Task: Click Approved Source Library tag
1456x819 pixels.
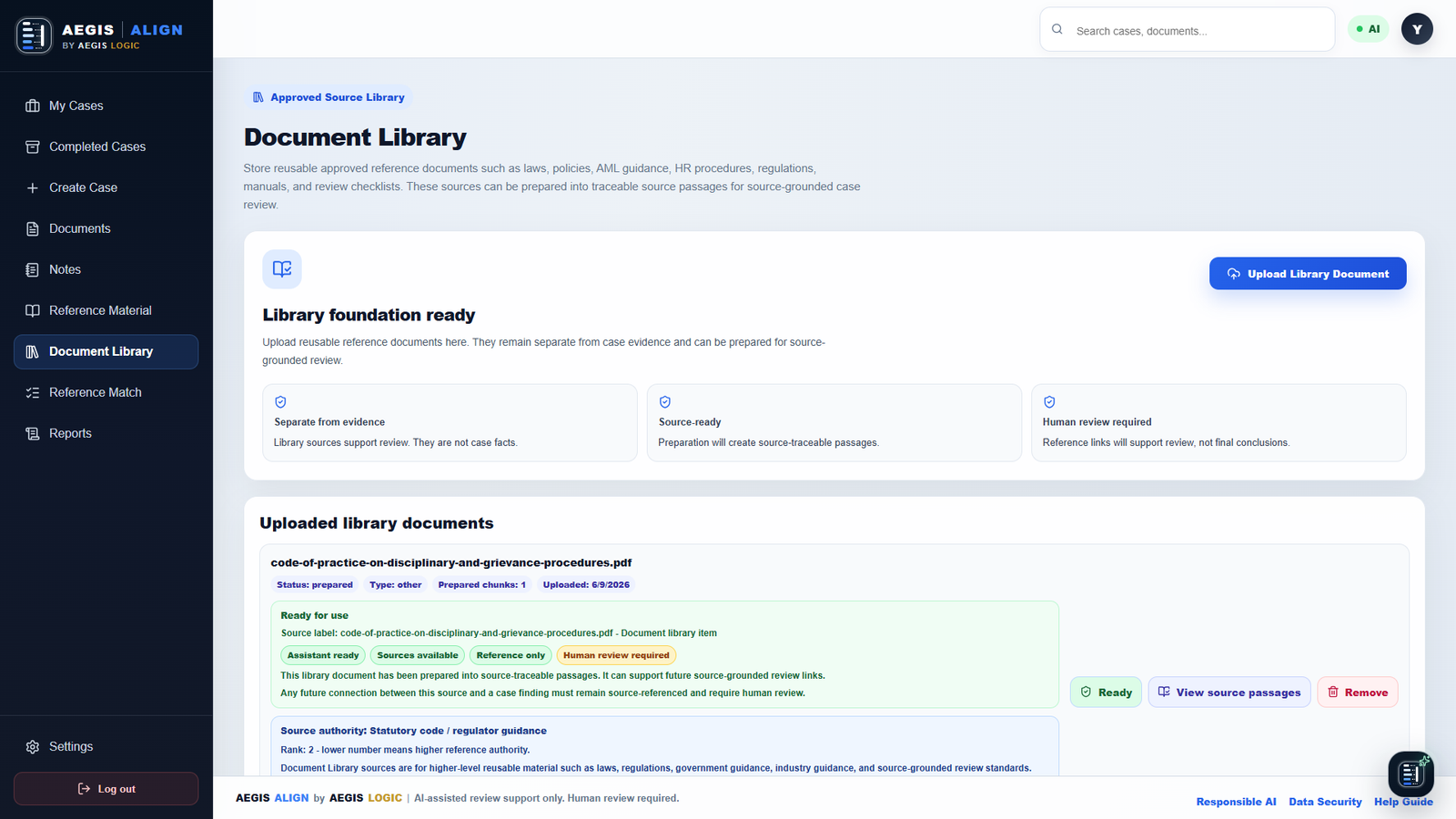Action: click(x=329, y=97)
